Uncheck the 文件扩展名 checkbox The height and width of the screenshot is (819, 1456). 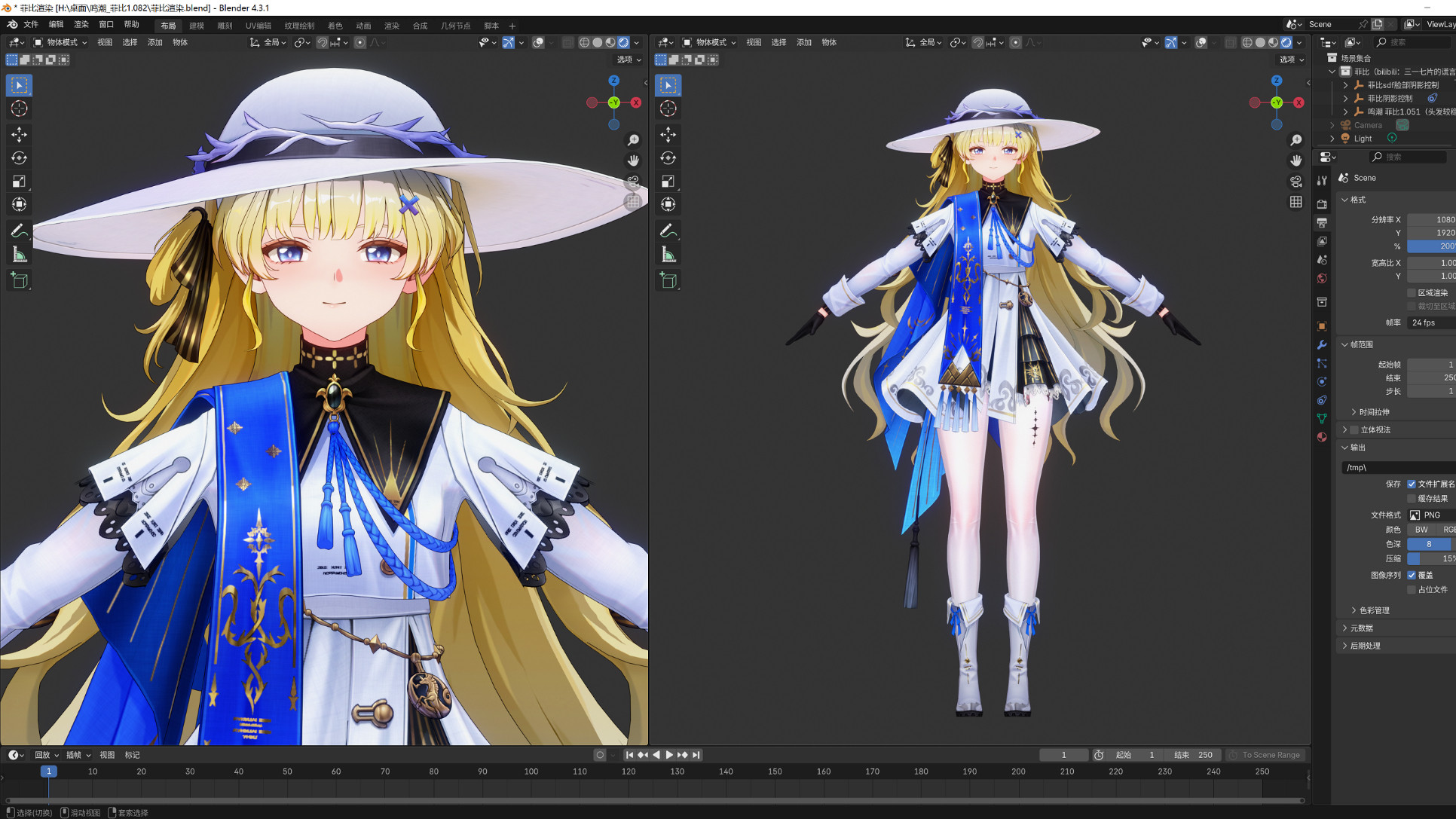[x=1412, y=484]
